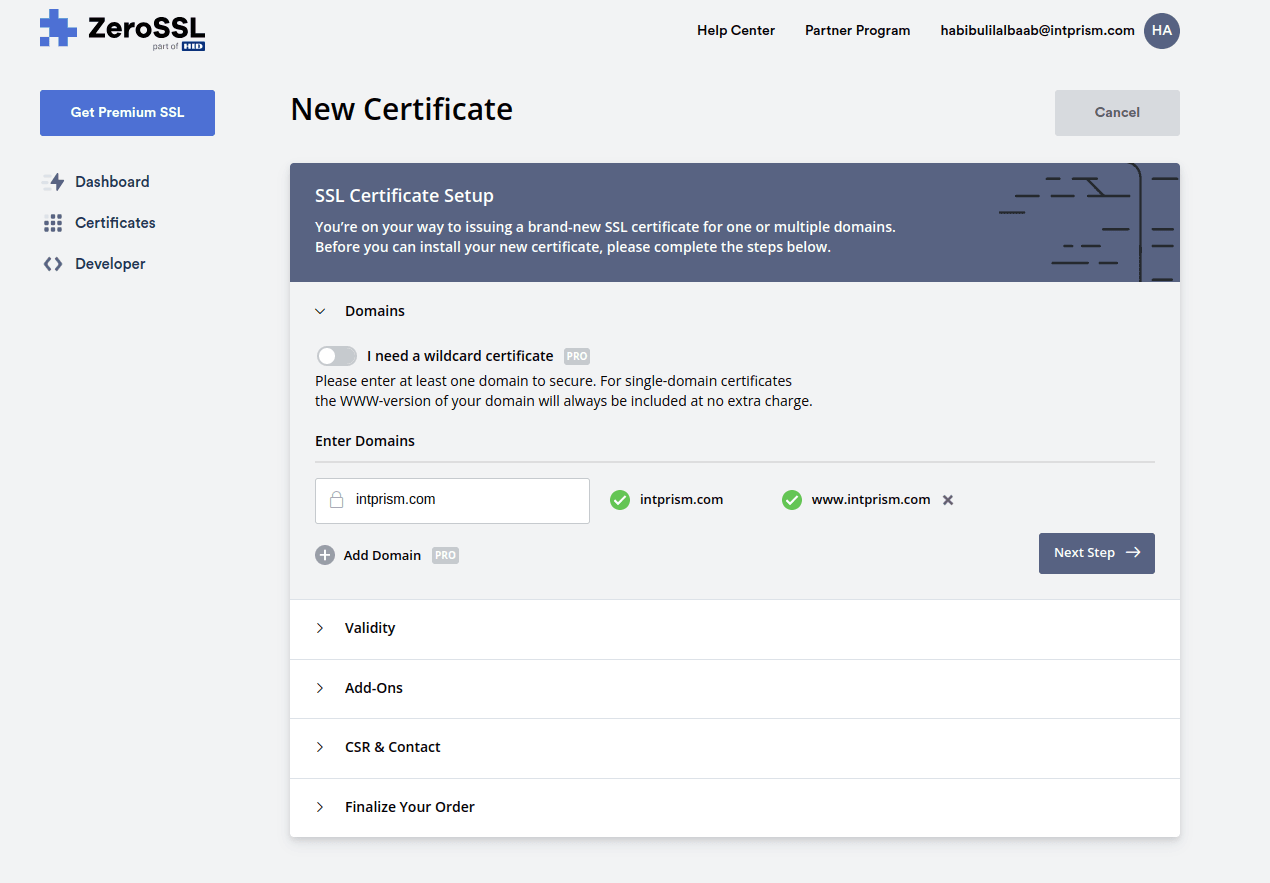
Task: Click the plus icon beside Add Domain
Action: pos(325,556)
